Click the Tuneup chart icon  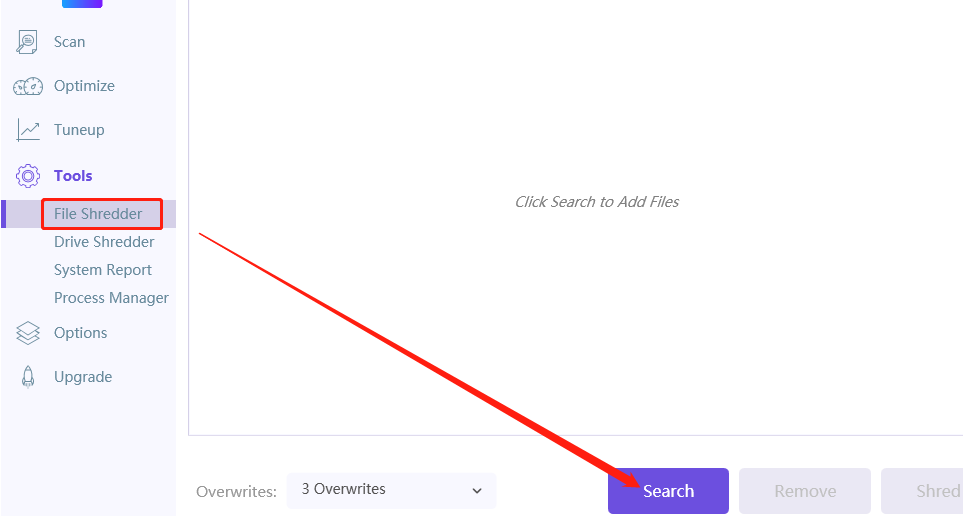(x=27, y=130)
